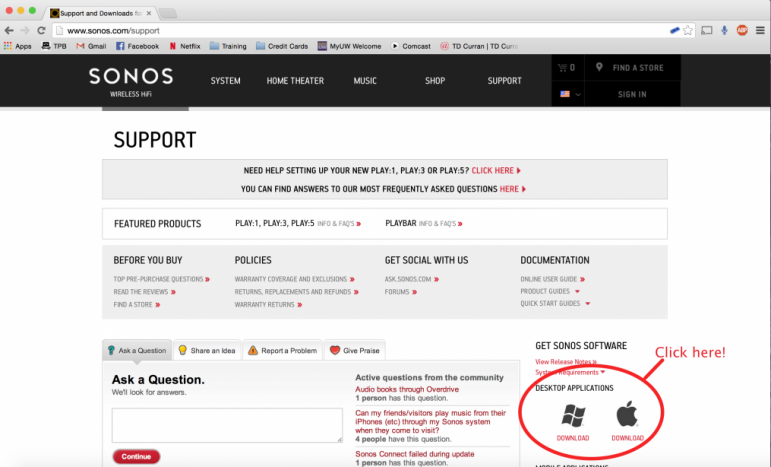Open the Training bookmarks folder

228,46
